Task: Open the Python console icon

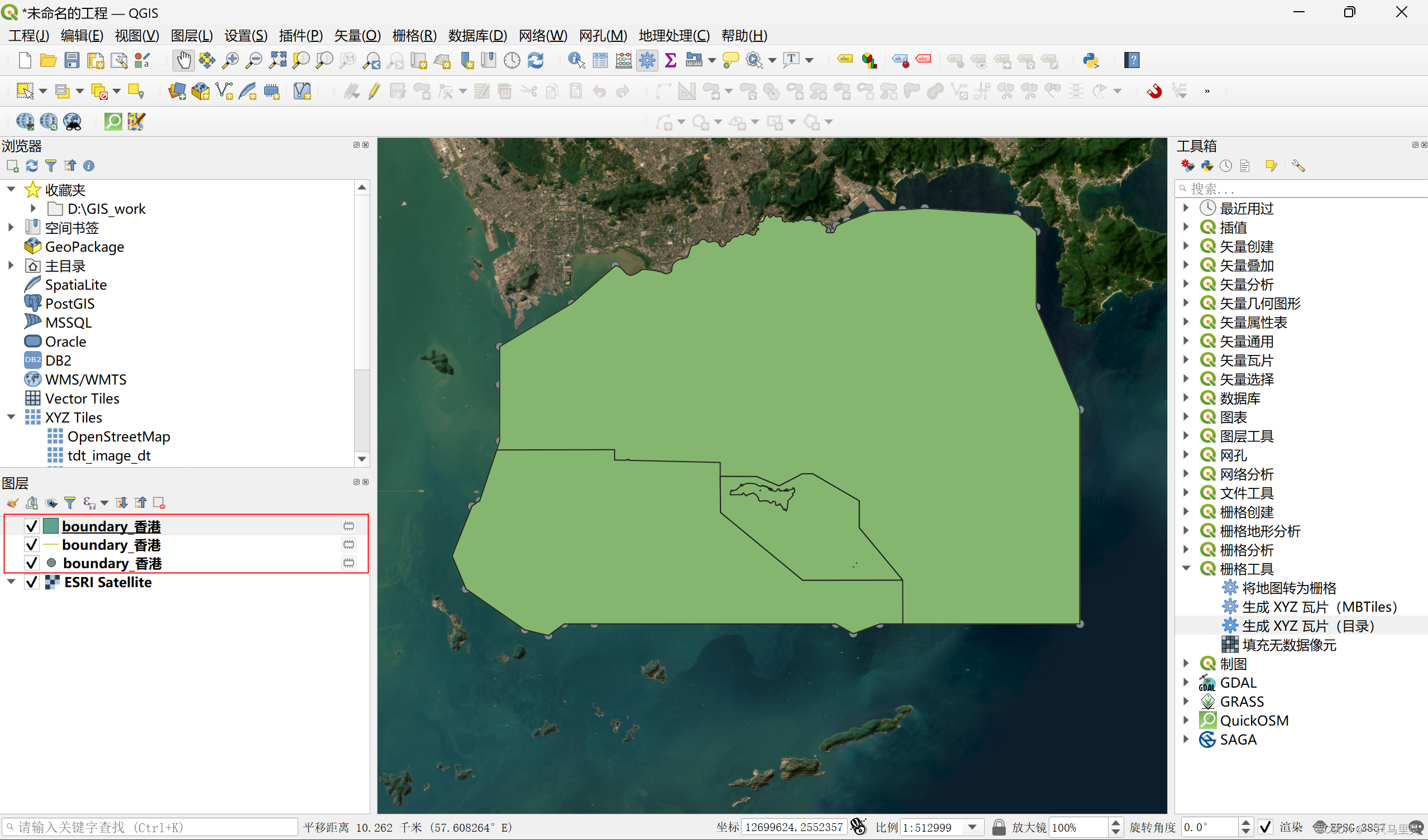Action: (x=1090, y=60)
